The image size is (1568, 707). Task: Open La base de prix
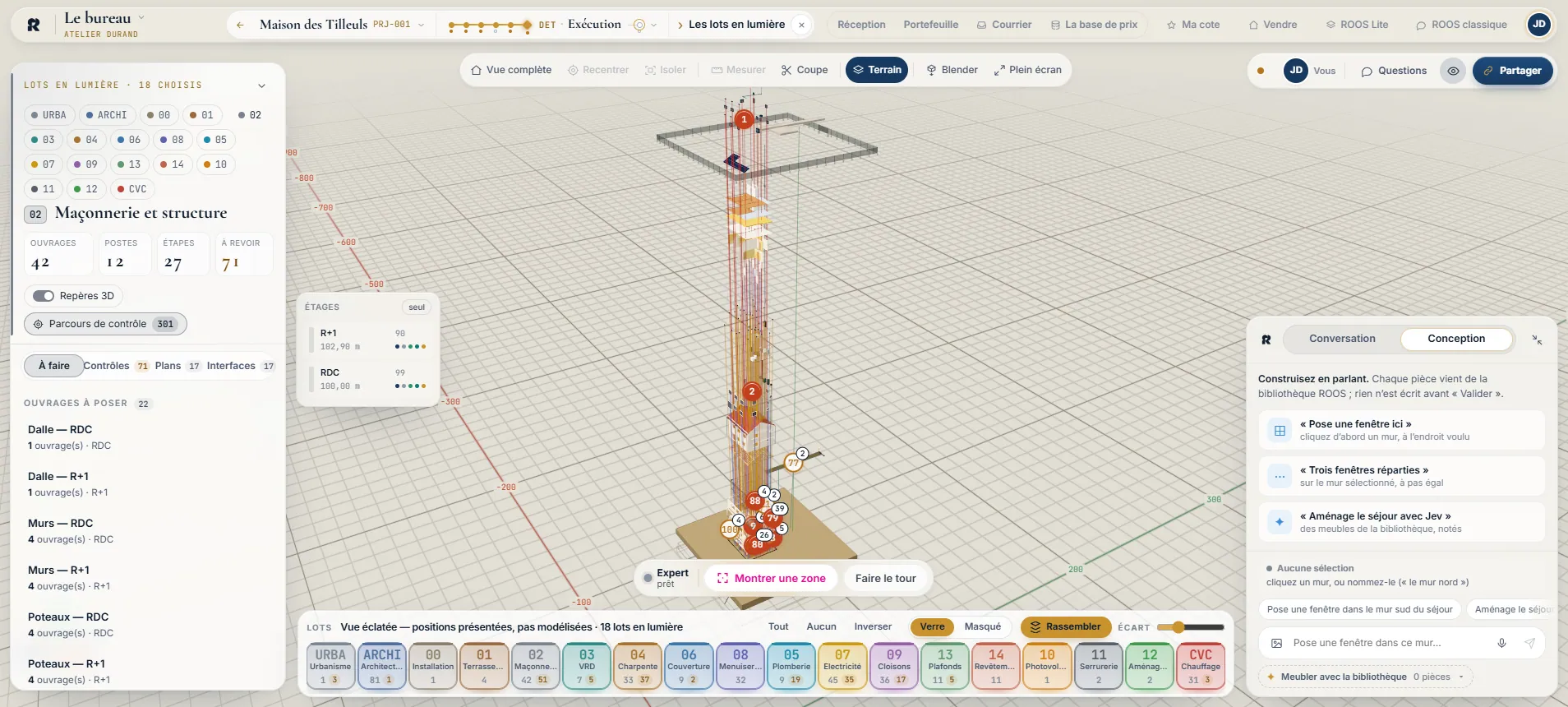coord(1095,25)
